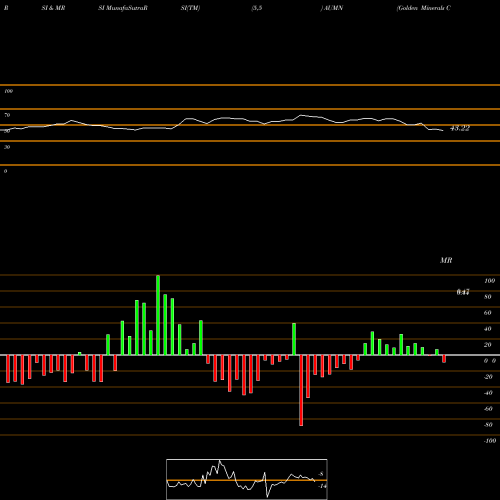Select the deepest red MR bar
Image resolution: width=500 pixels, height=500 pixels.
301,390
